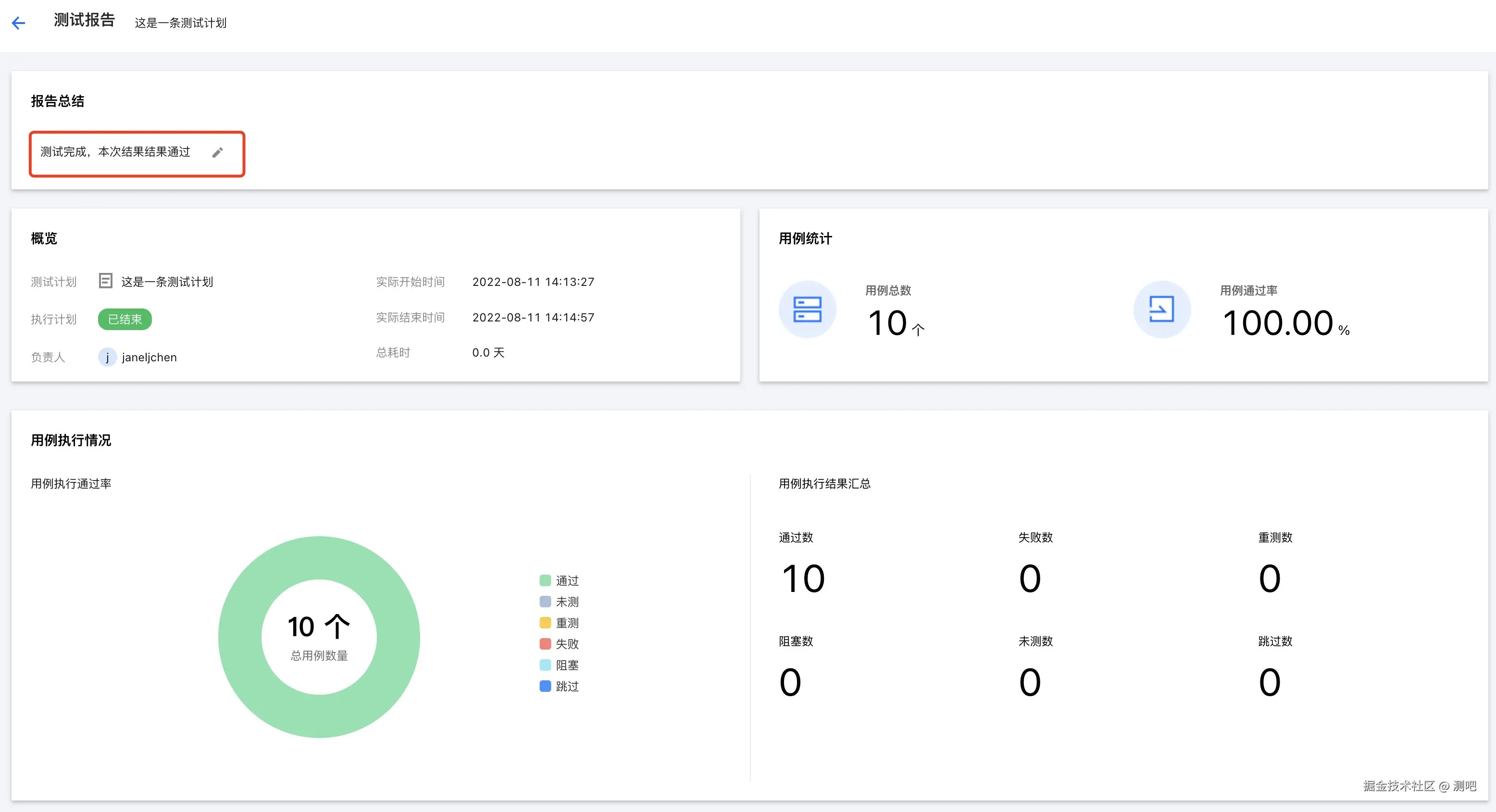Viewport: 1496px width, 812px height.
Task: Open the 这是一条测试计划 plan link in overview
Action: 167,282
